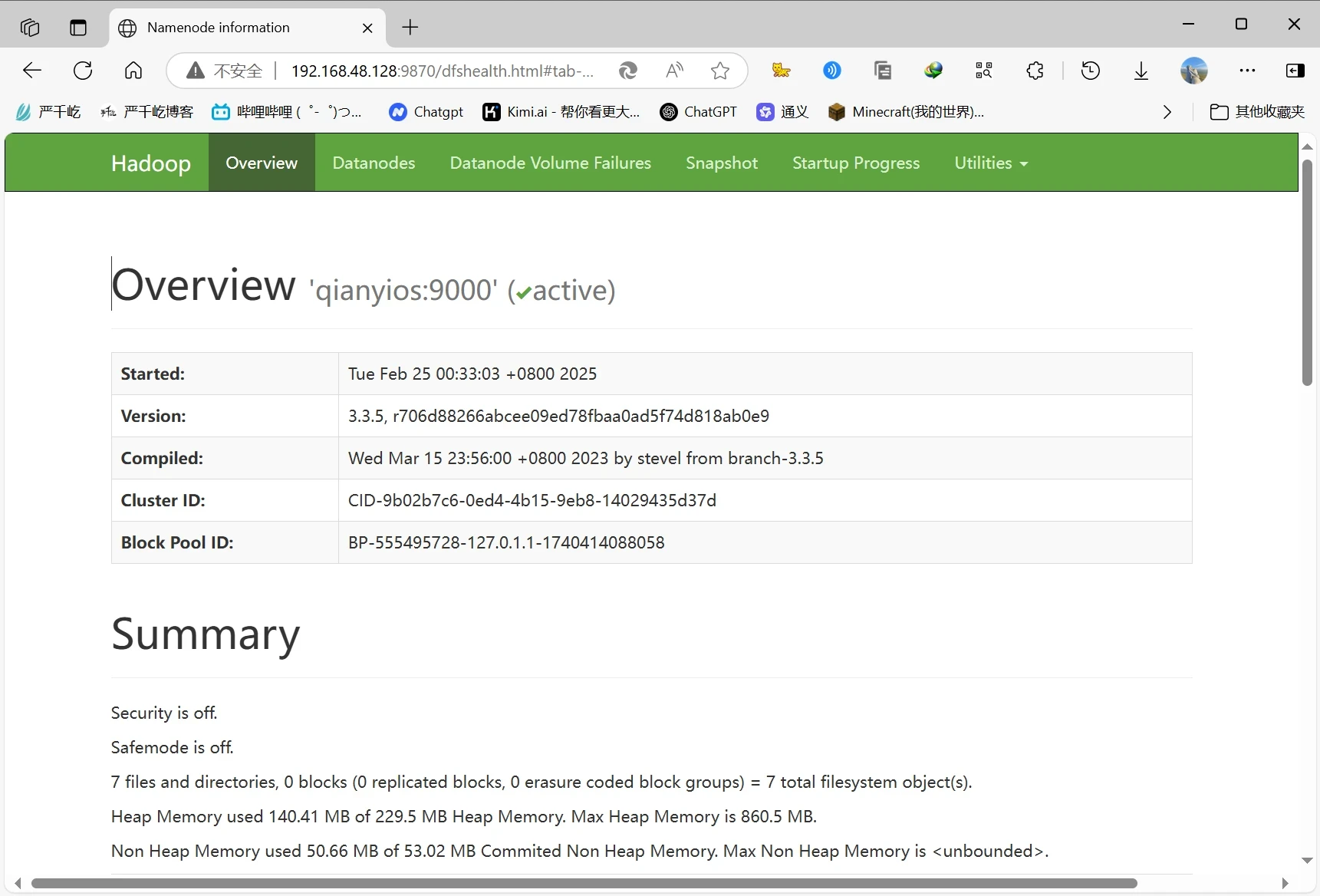Open browser history clock icon

(1090, 71)
